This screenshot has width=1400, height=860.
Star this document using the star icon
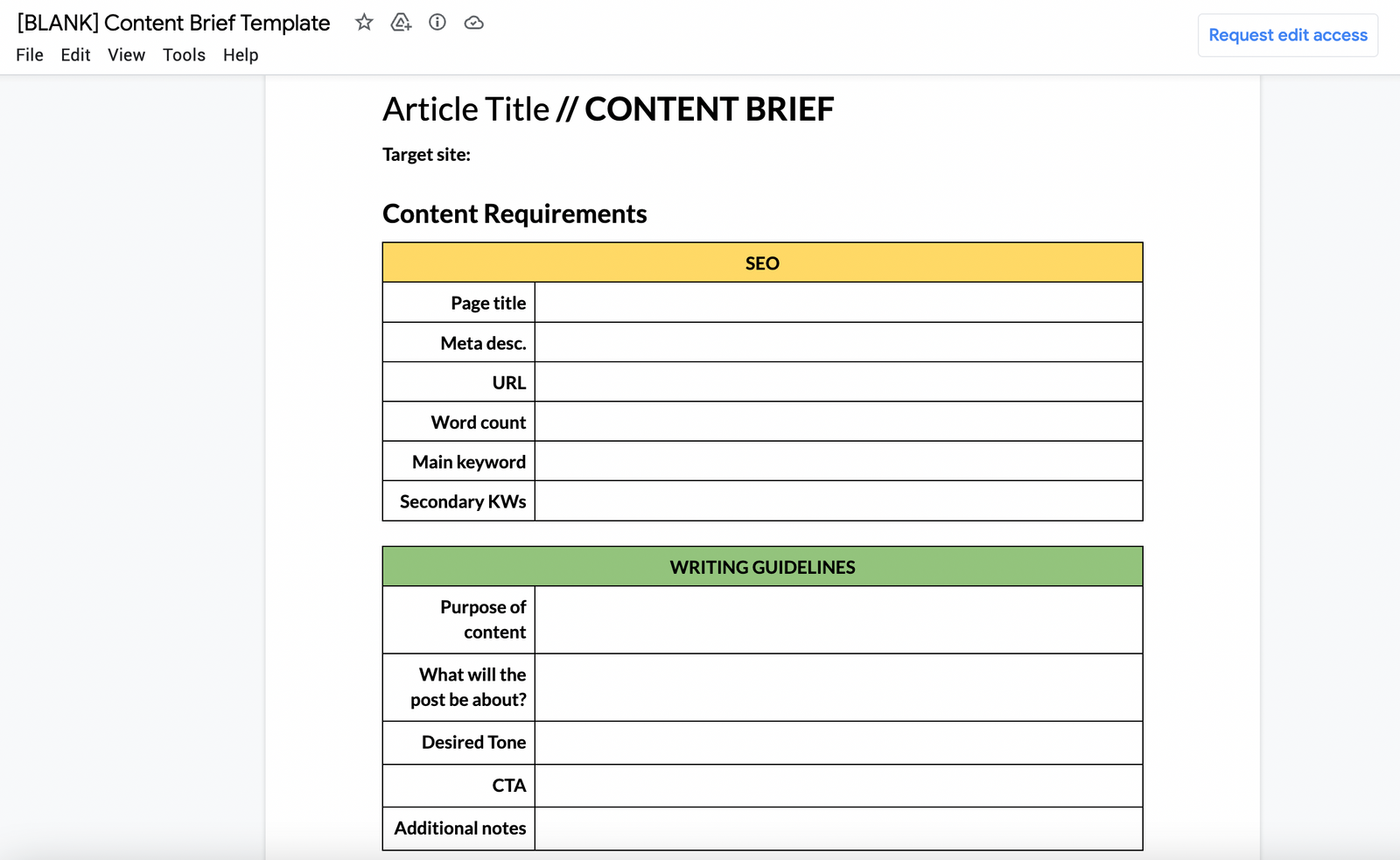(363, 23)
